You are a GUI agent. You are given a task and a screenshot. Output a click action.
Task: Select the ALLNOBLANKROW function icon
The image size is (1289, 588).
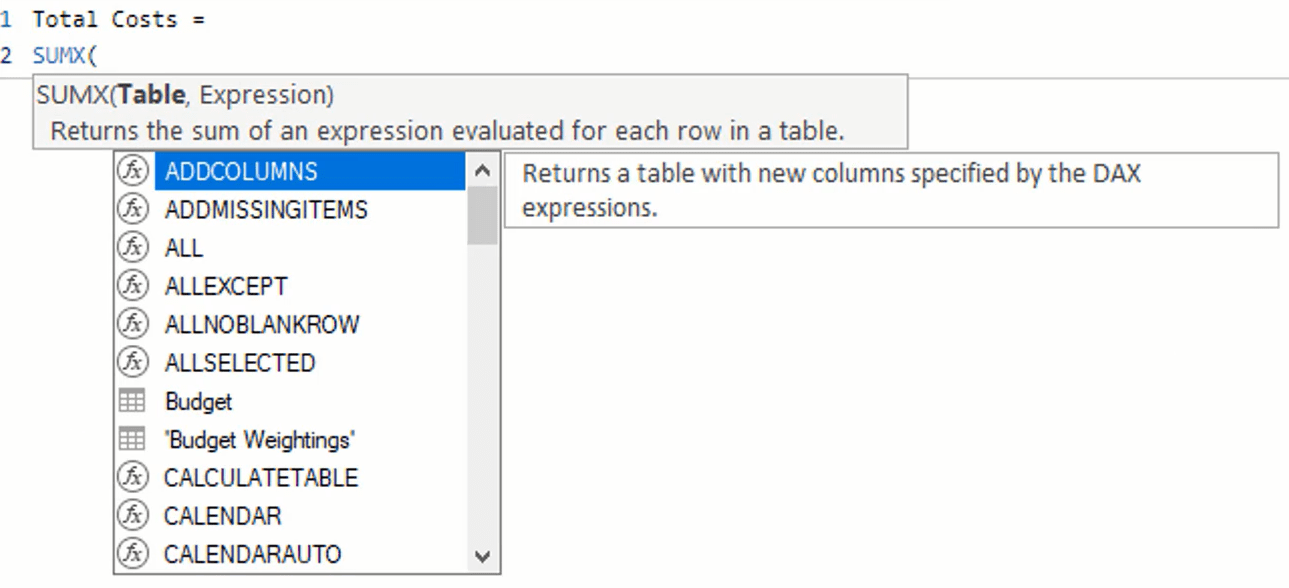(x=132, y=324)
